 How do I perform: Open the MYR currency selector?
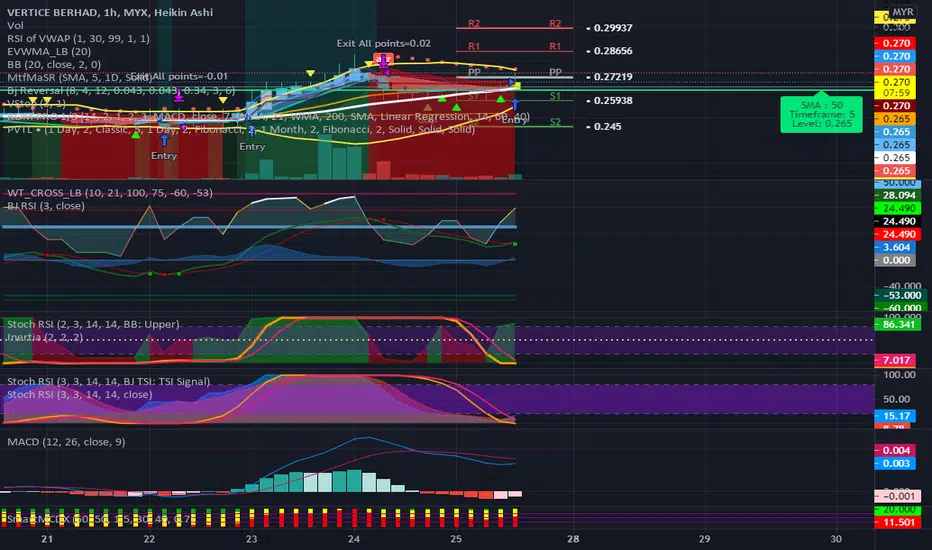pos(903,12)
